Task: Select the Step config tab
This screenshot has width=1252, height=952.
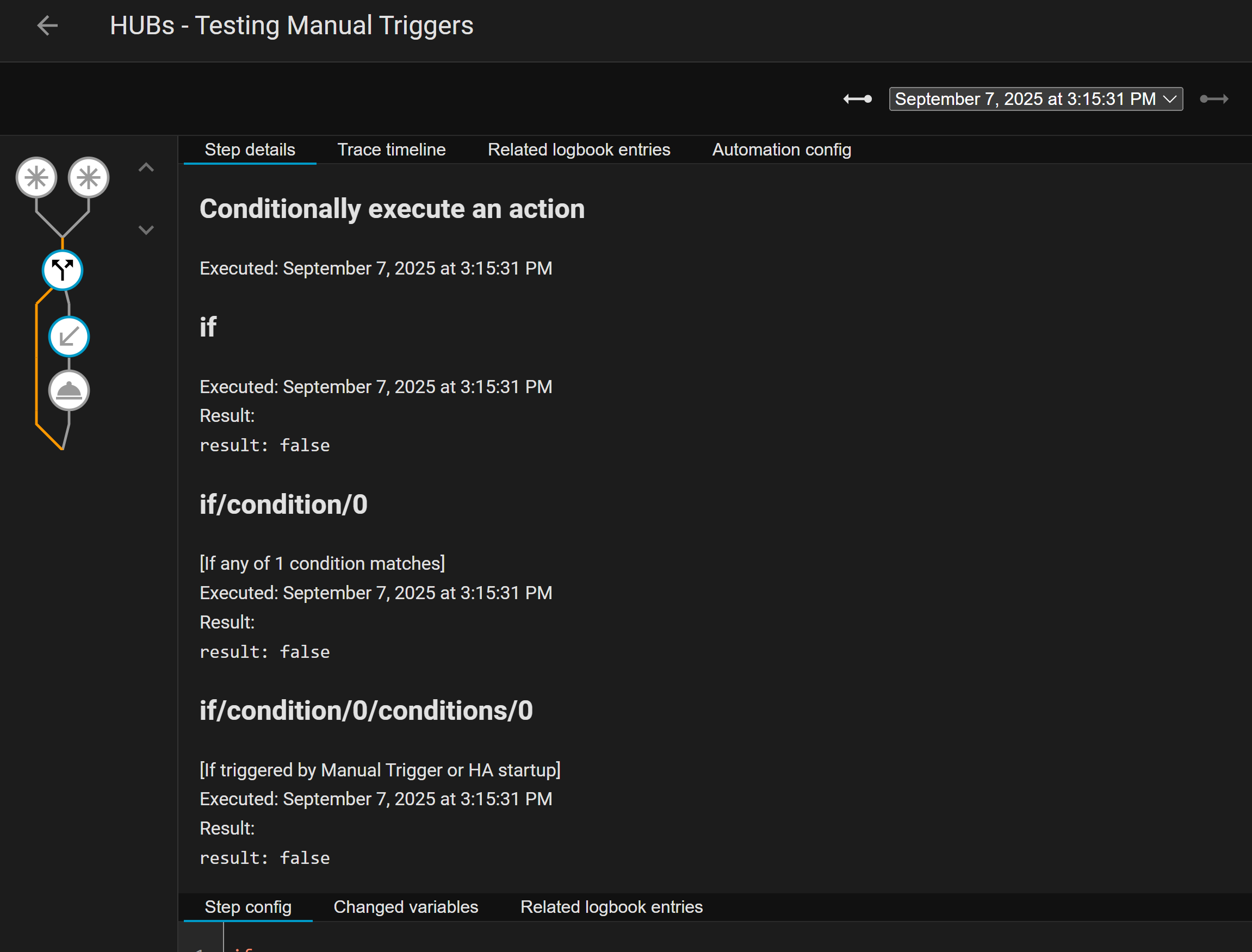Action: [247, 907]
